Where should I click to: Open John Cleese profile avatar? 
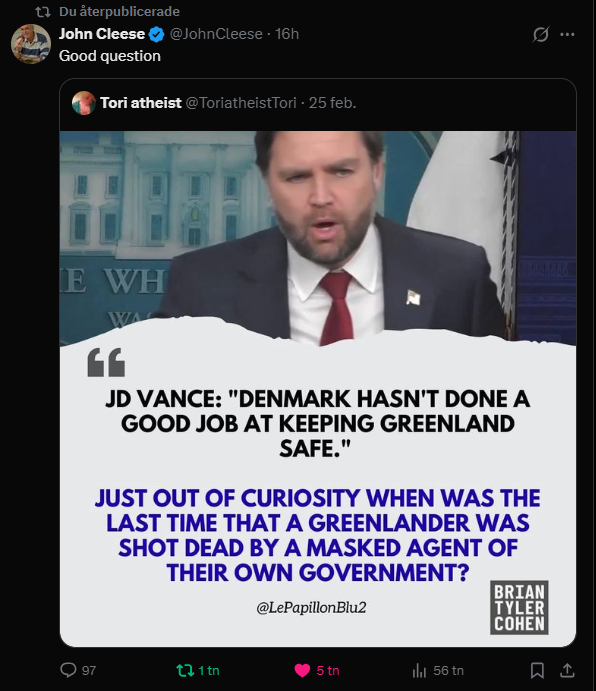pos(31,44)
